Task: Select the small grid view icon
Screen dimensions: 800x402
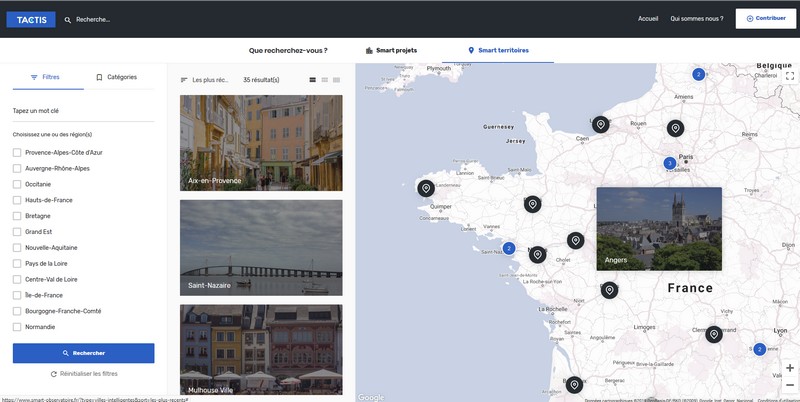Action: click(x=336, y=80)
